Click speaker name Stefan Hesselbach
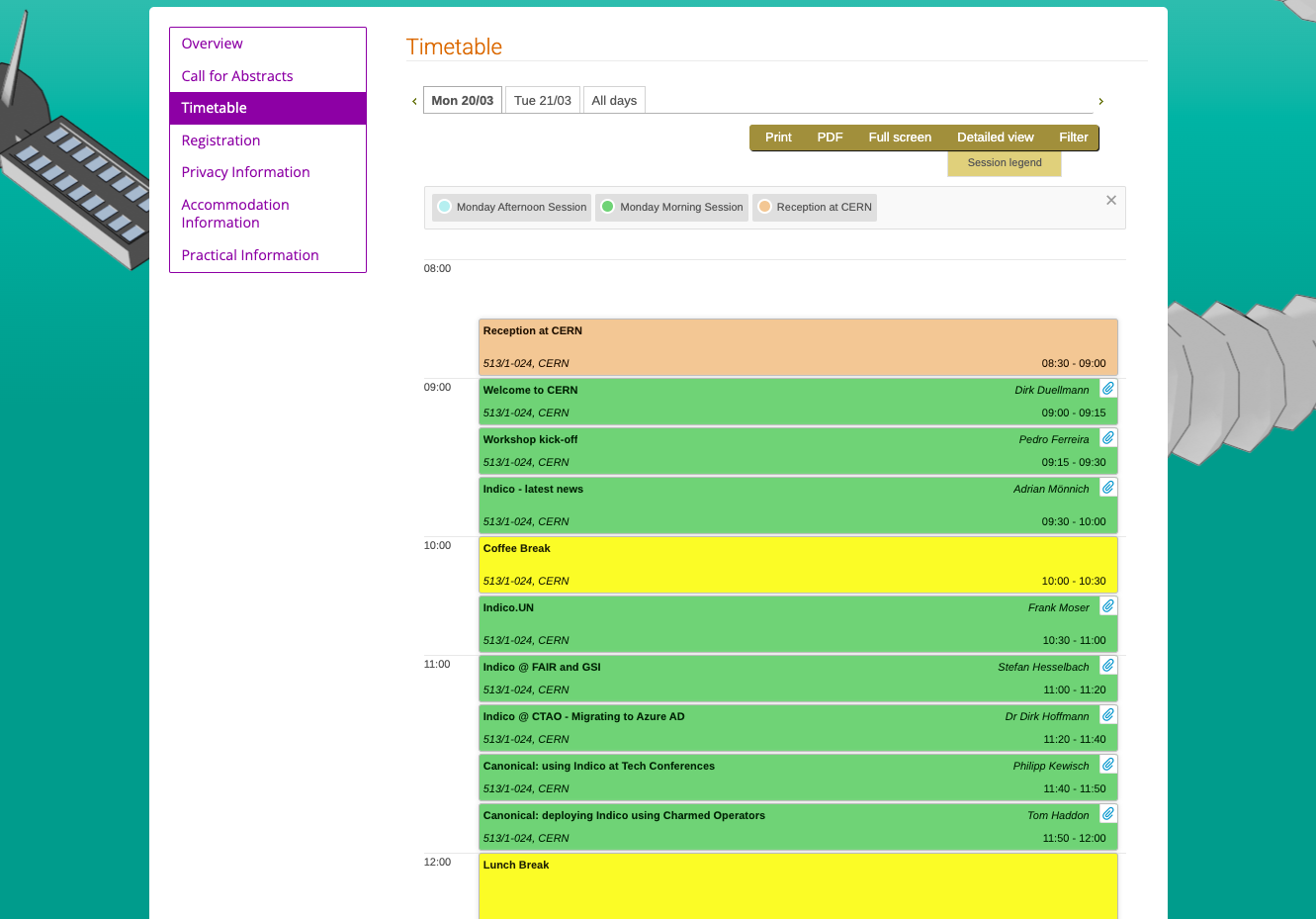The image size is (1316, 919). pos(1043,667)
